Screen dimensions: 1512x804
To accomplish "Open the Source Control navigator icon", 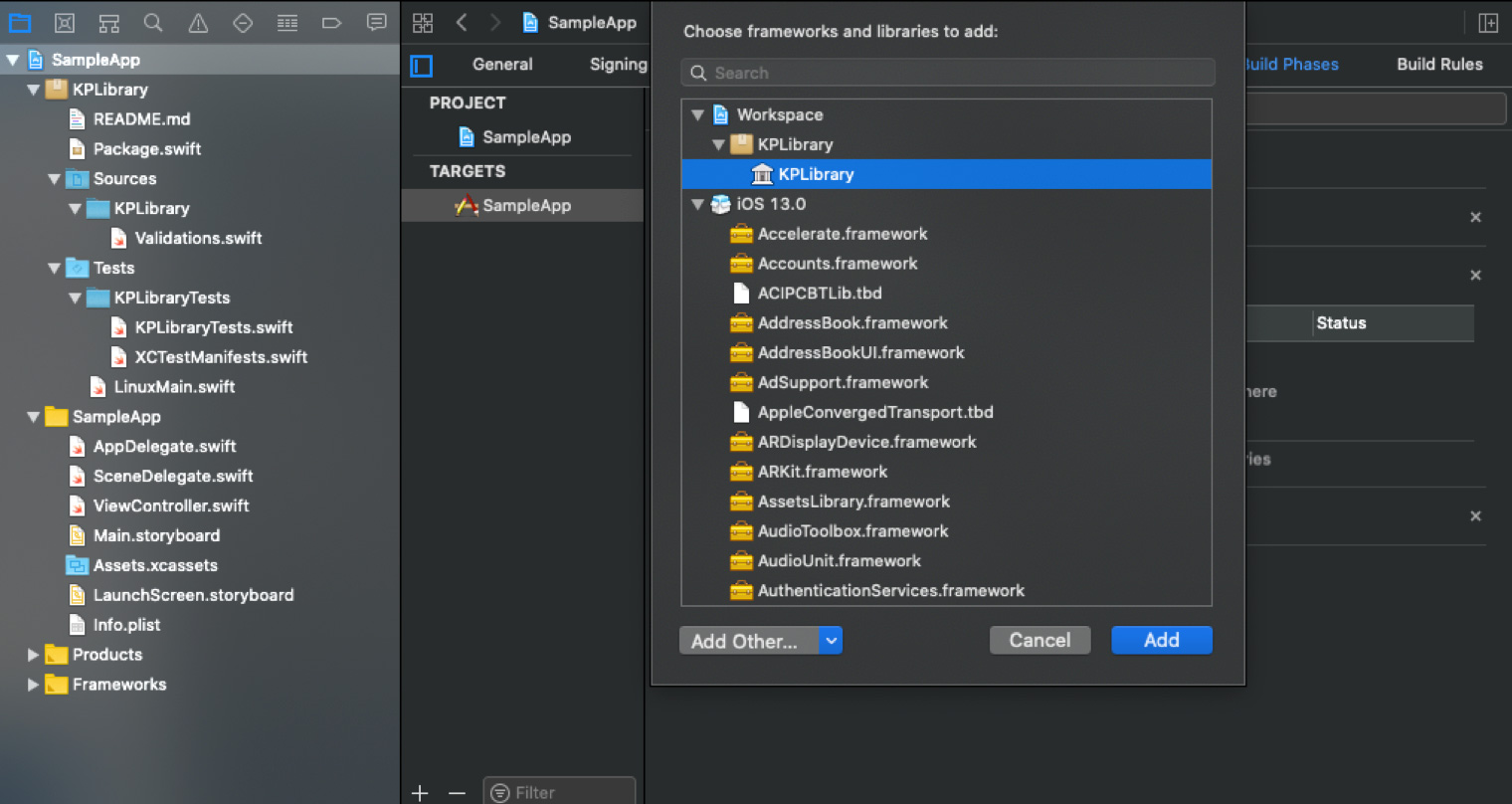I will click(65, 22).
